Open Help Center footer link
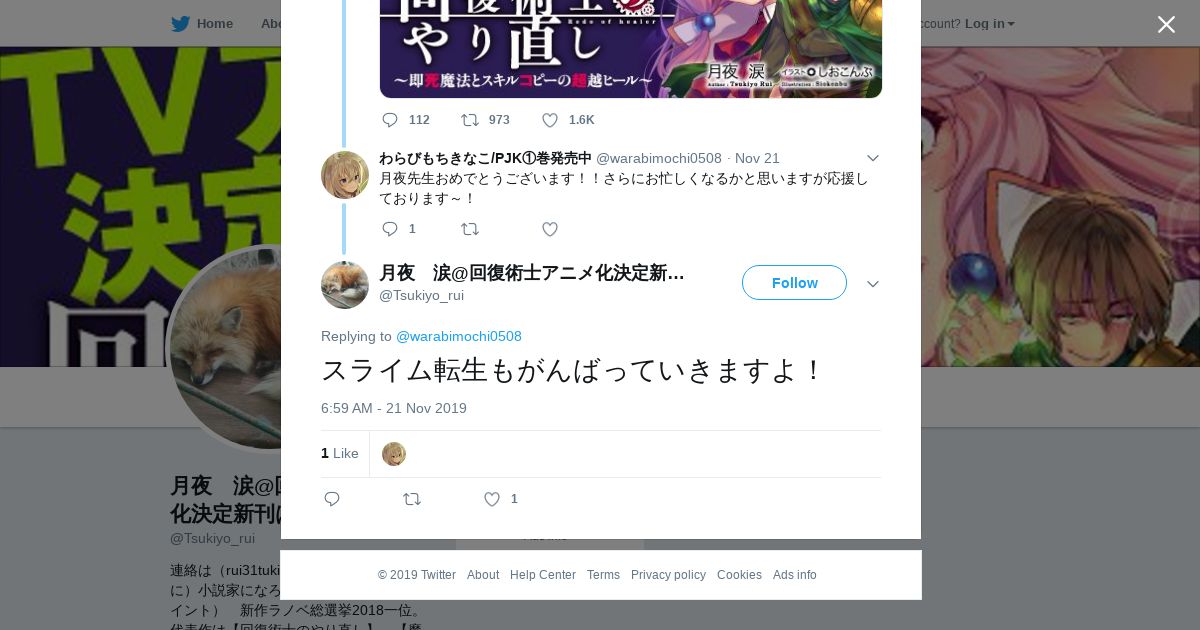 tap(543, 575)
